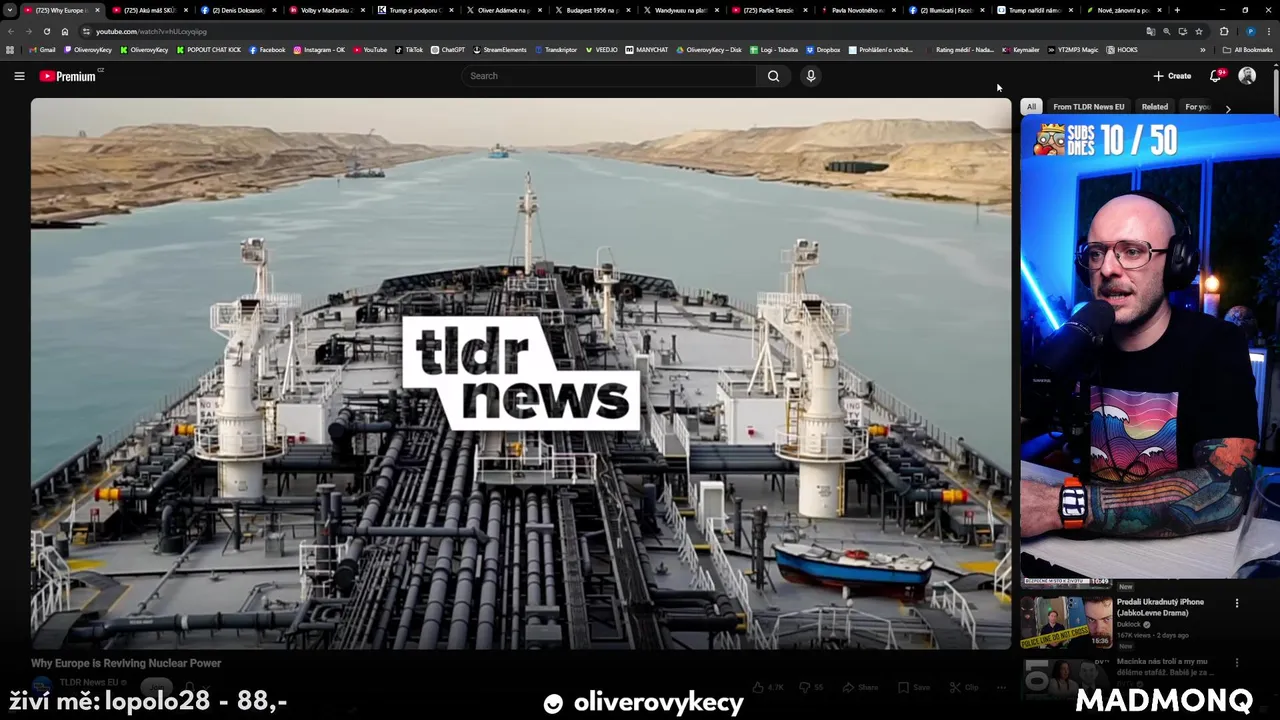
Task: Open the Dropbox bookmark
Action: 824,50
